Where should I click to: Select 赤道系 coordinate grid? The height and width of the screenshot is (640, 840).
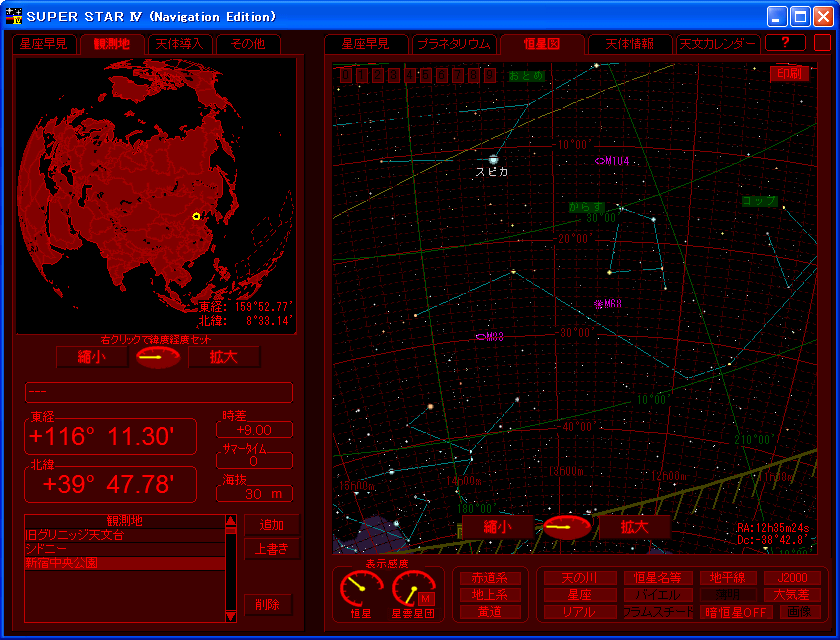(x=490, y=578)
